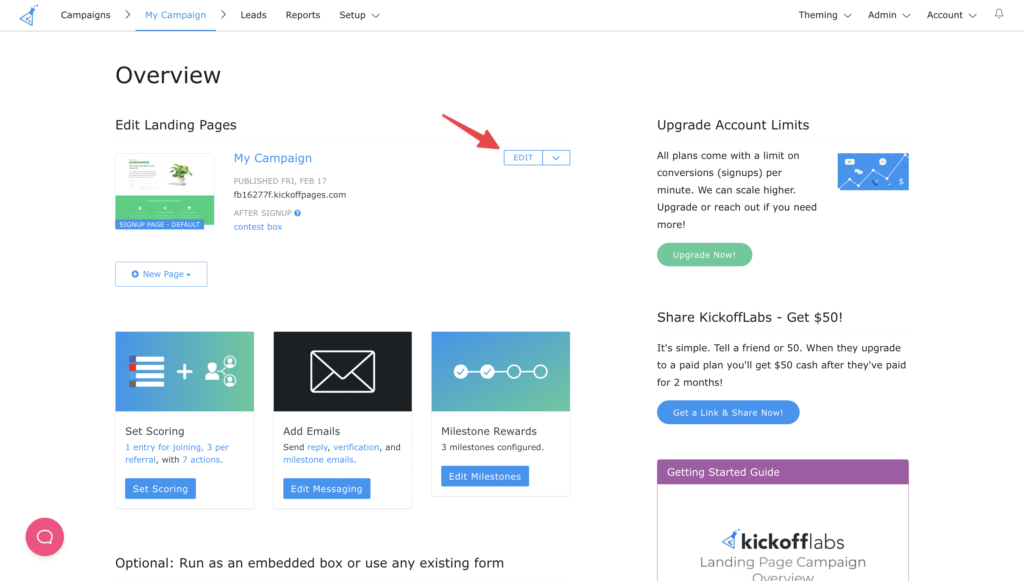This screenshot has height=581, width=1024.
Task: Open the pink chat support bubble
Action: point(44,537)
